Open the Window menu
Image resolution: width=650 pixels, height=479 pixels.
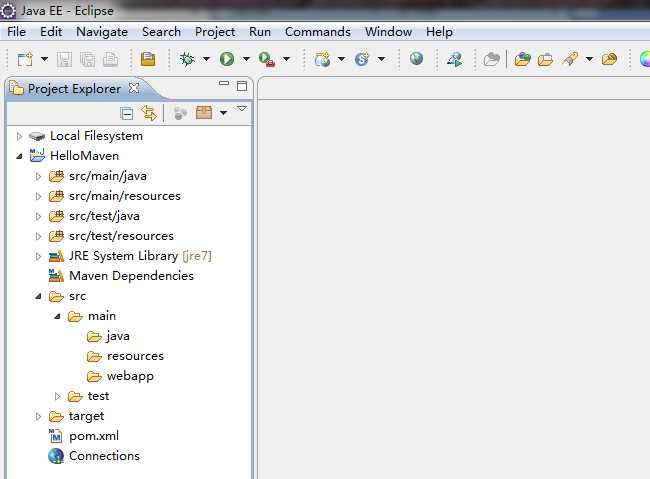pyautogui.click(x=388, y=32)
